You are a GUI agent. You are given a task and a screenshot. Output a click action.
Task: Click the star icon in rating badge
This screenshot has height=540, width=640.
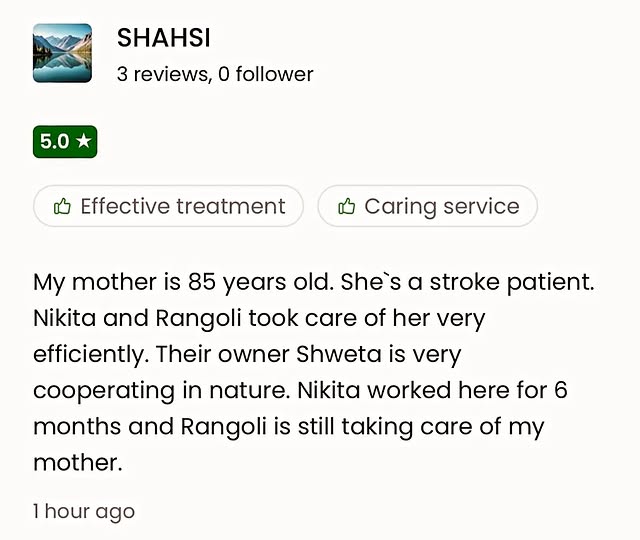(83, 141)
